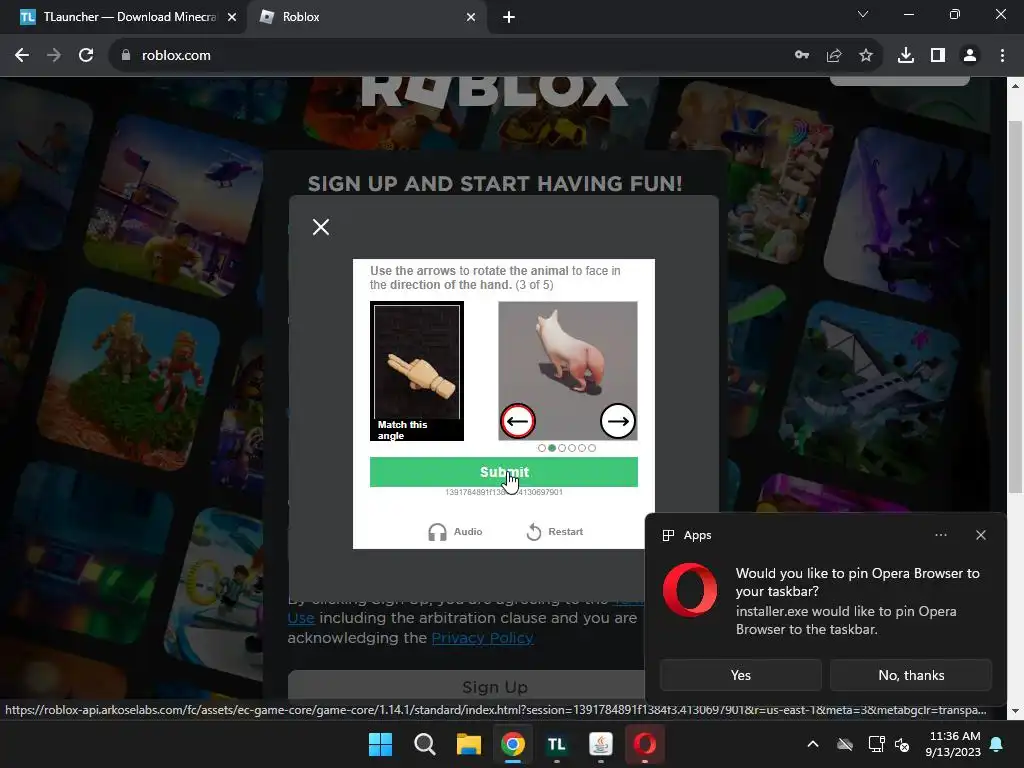Screen dimensions: 1024x768
Task: Open the volume tray icon
Action: [903, 744]
